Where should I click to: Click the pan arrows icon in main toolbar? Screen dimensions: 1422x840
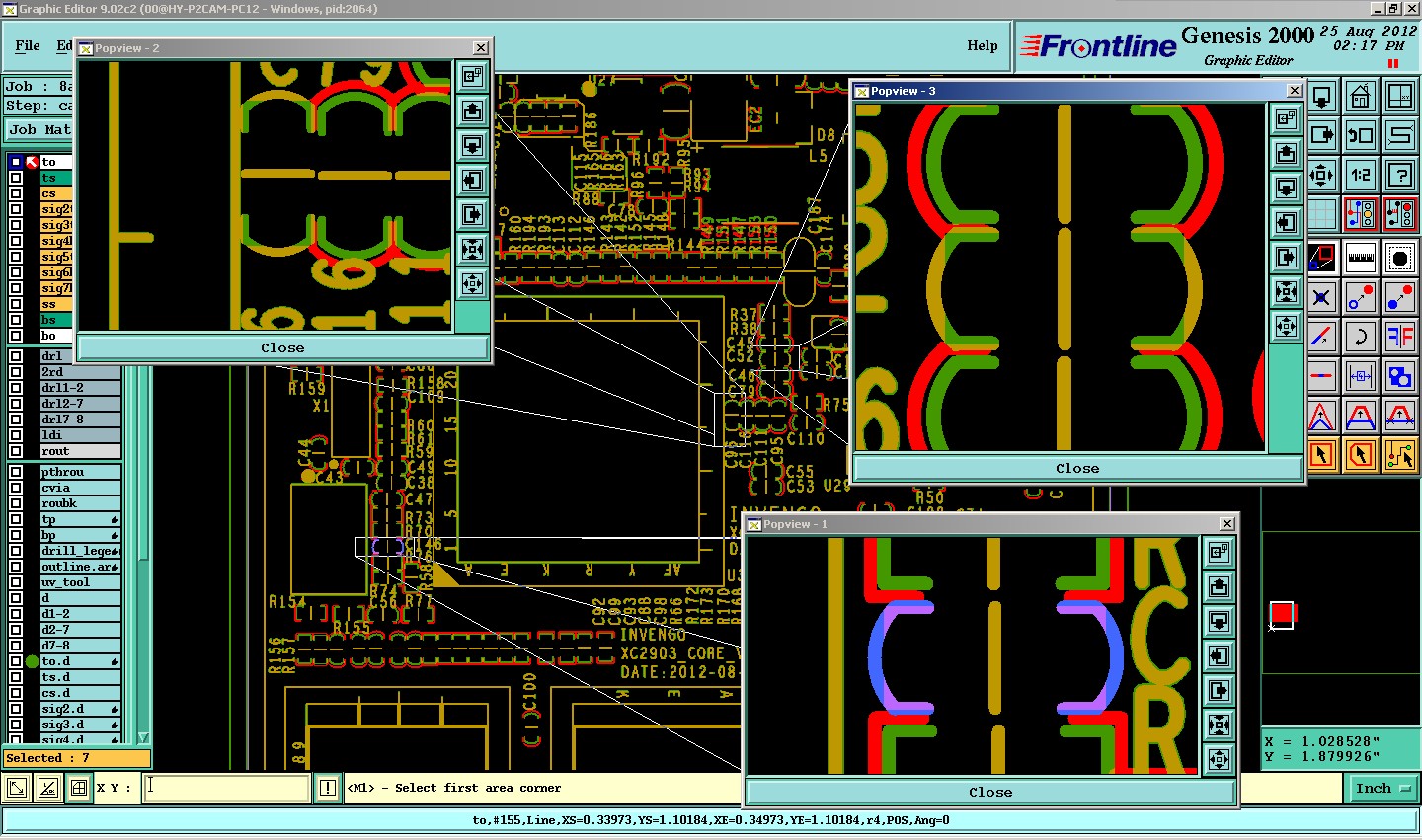click(x=1322, y=175)
